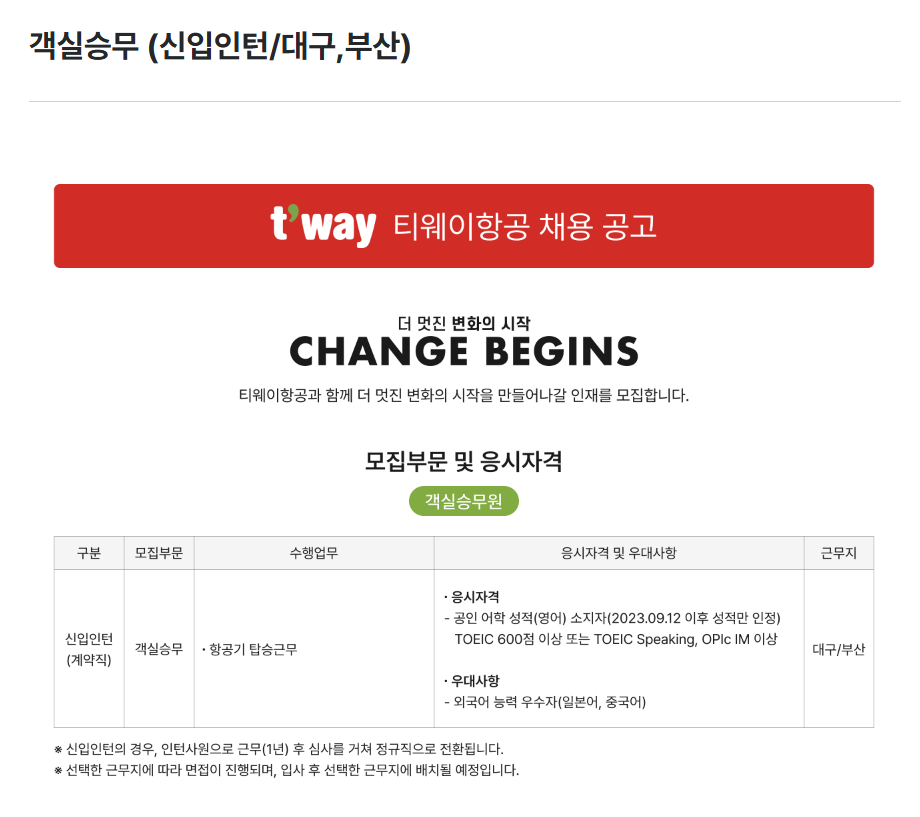Click the TOEIC 600점 이상 requirement line
Screen dimensions: 920x817
[x=615, y=639]
